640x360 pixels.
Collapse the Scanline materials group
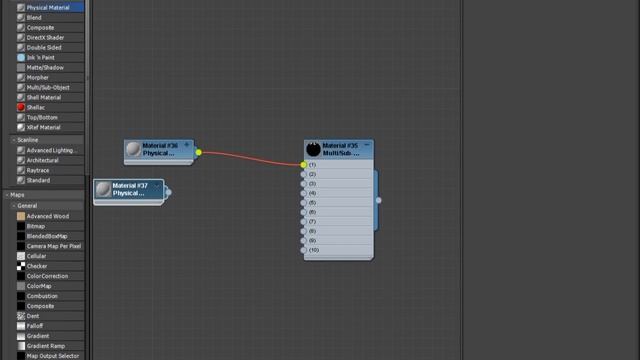click(x=14, y=140)
